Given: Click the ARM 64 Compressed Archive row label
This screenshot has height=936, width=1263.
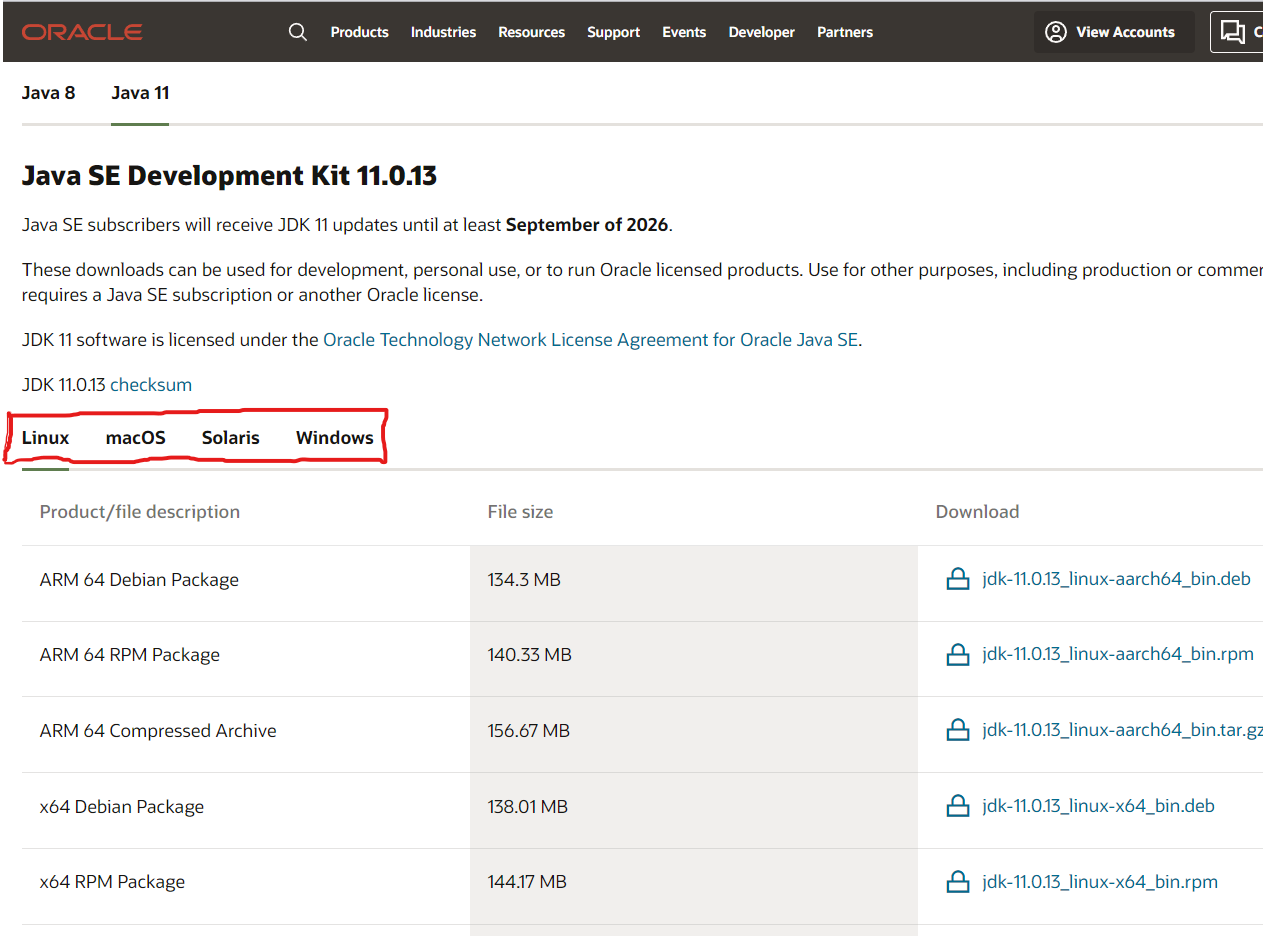Looking at the screenshot, I should coord(158,731).
